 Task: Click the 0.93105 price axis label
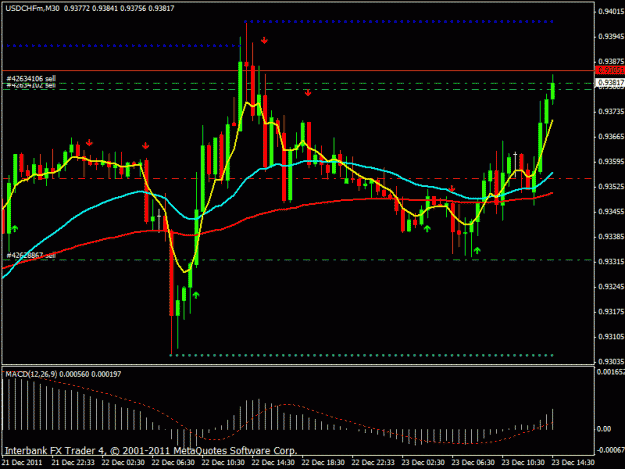click(611, 337)
